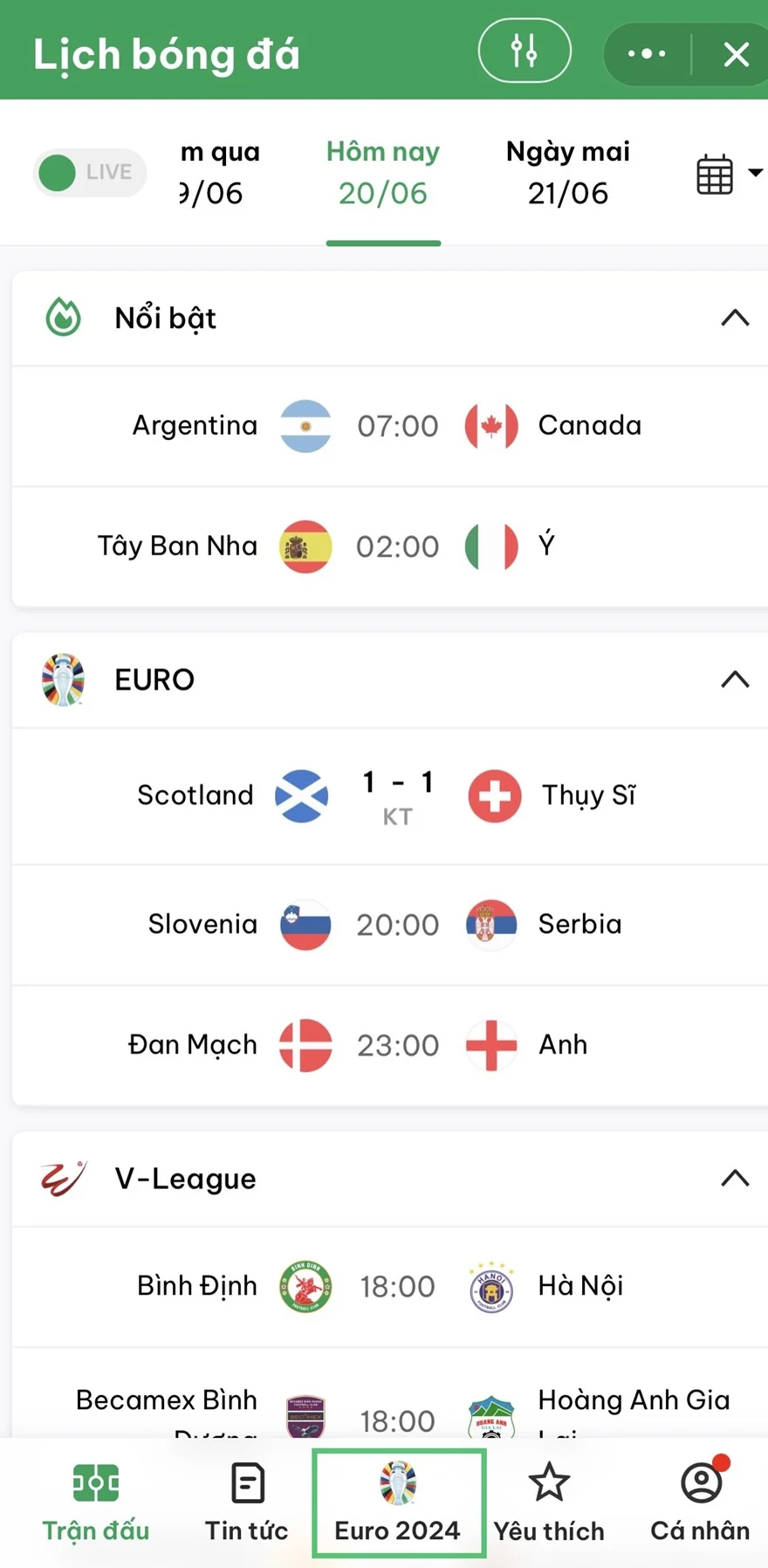Viewport: 768px width, 1568px height.
Task: Open the Tin tức news icon
Action: pos(248,1483)
